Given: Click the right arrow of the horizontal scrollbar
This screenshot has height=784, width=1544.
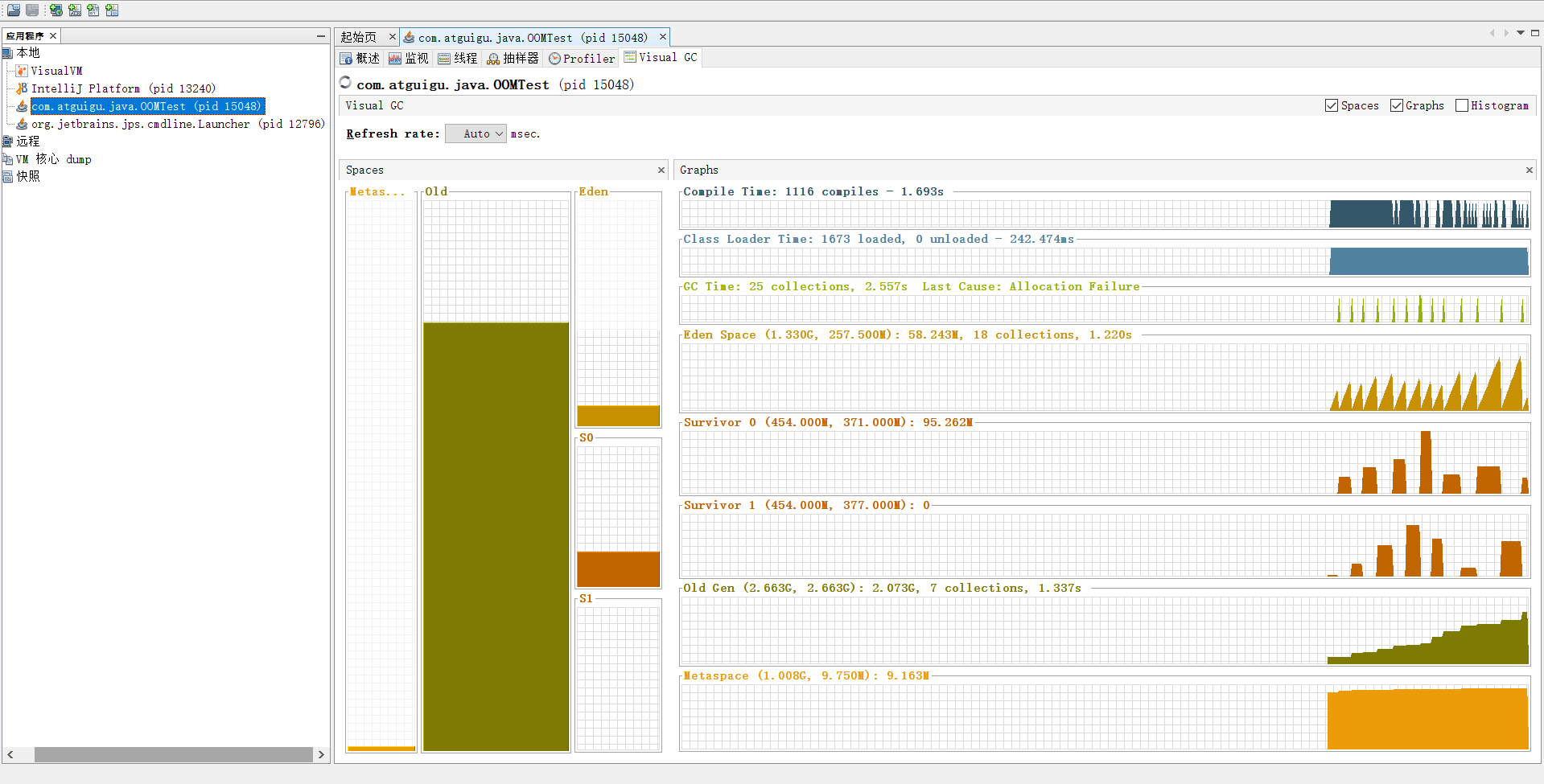Looking at the screenshot, I should [x=321, y=755].
